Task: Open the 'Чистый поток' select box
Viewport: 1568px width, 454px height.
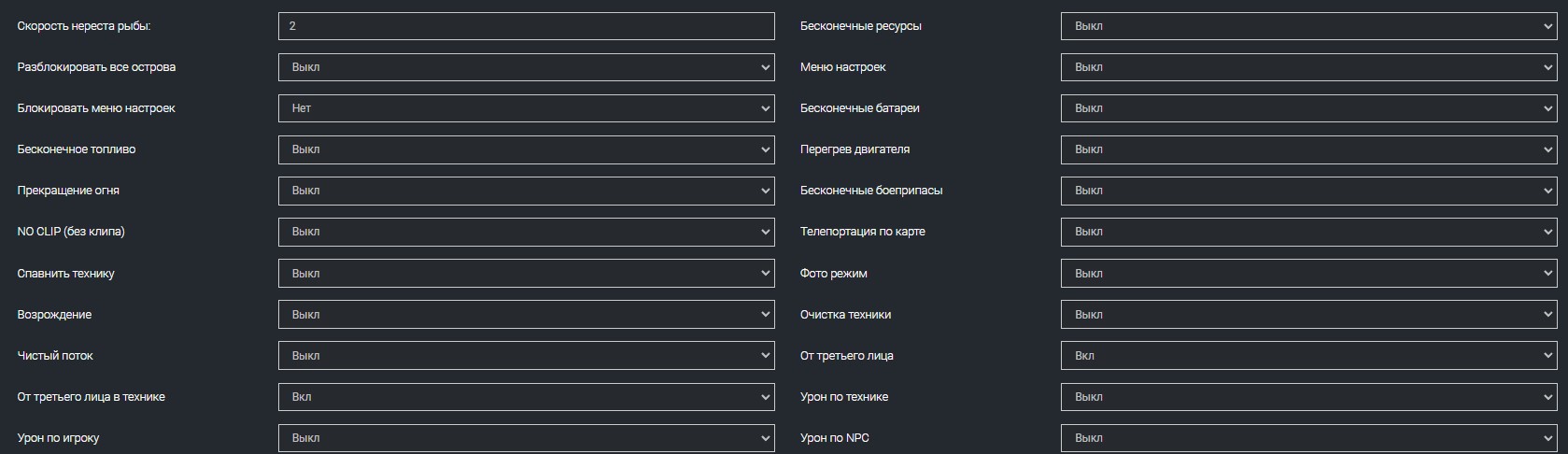Action: coord(526,356)
